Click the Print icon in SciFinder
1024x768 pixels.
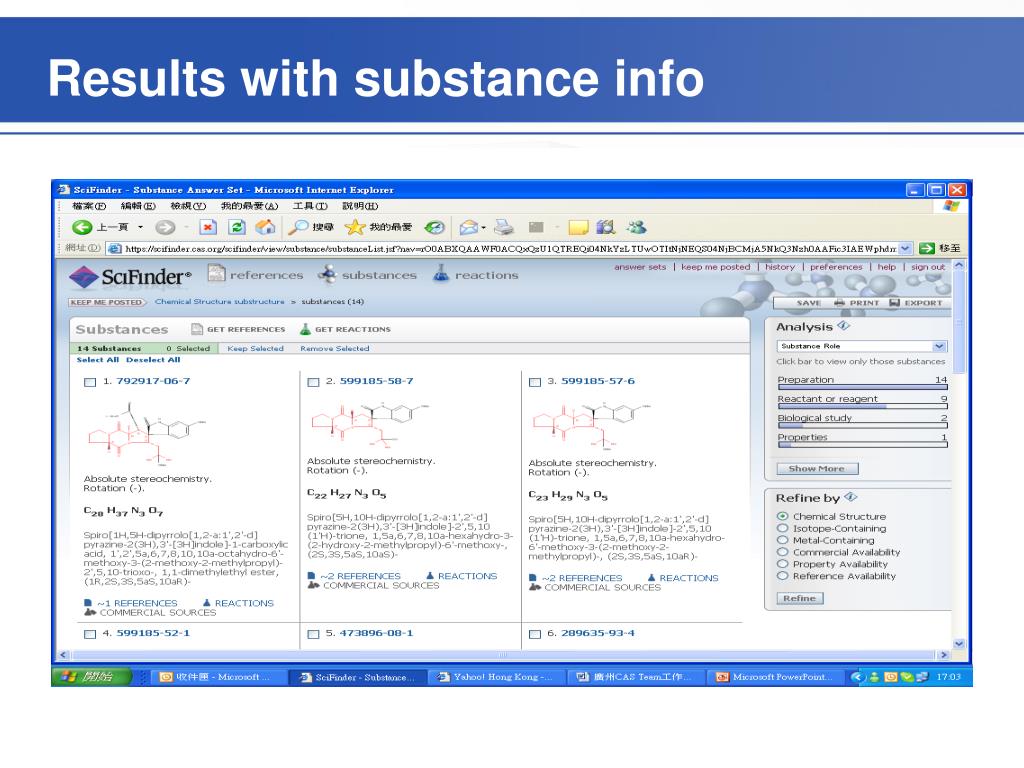840,303
